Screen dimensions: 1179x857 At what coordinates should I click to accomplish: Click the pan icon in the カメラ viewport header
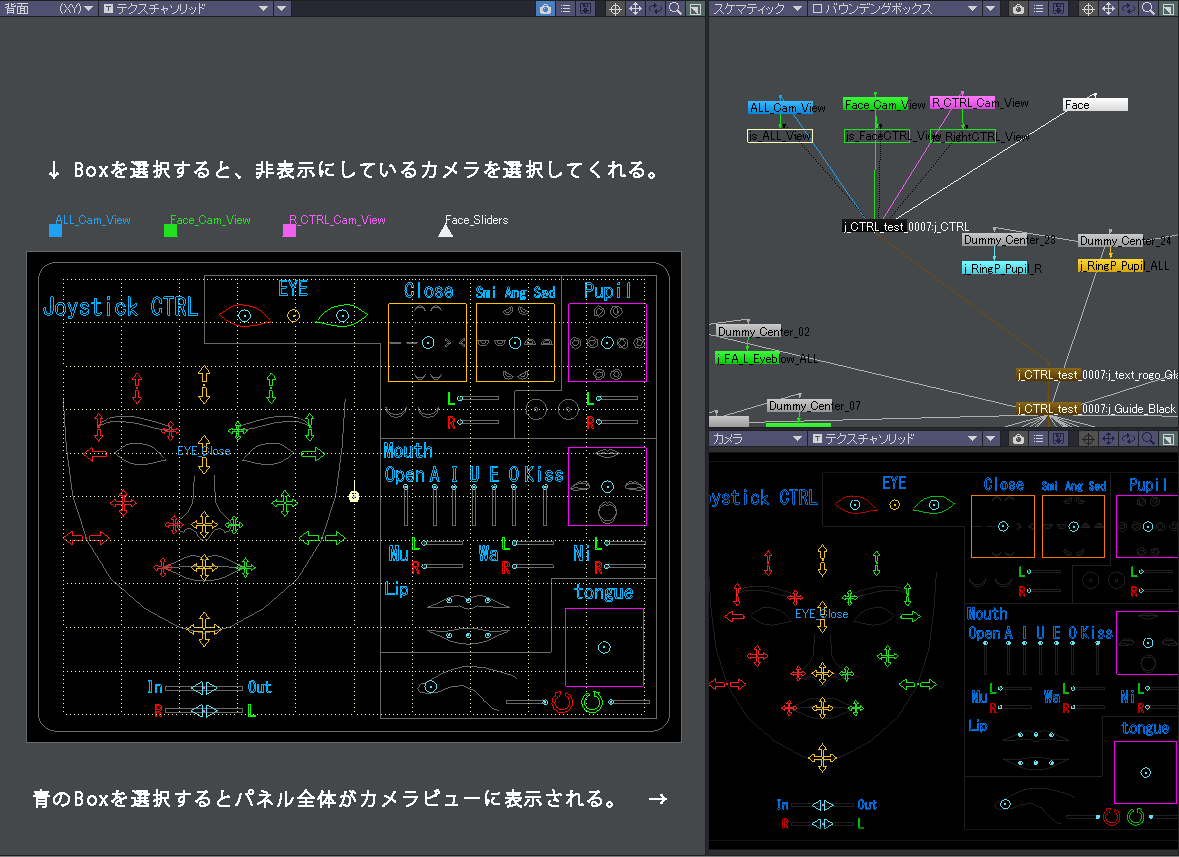(1108, 439)
